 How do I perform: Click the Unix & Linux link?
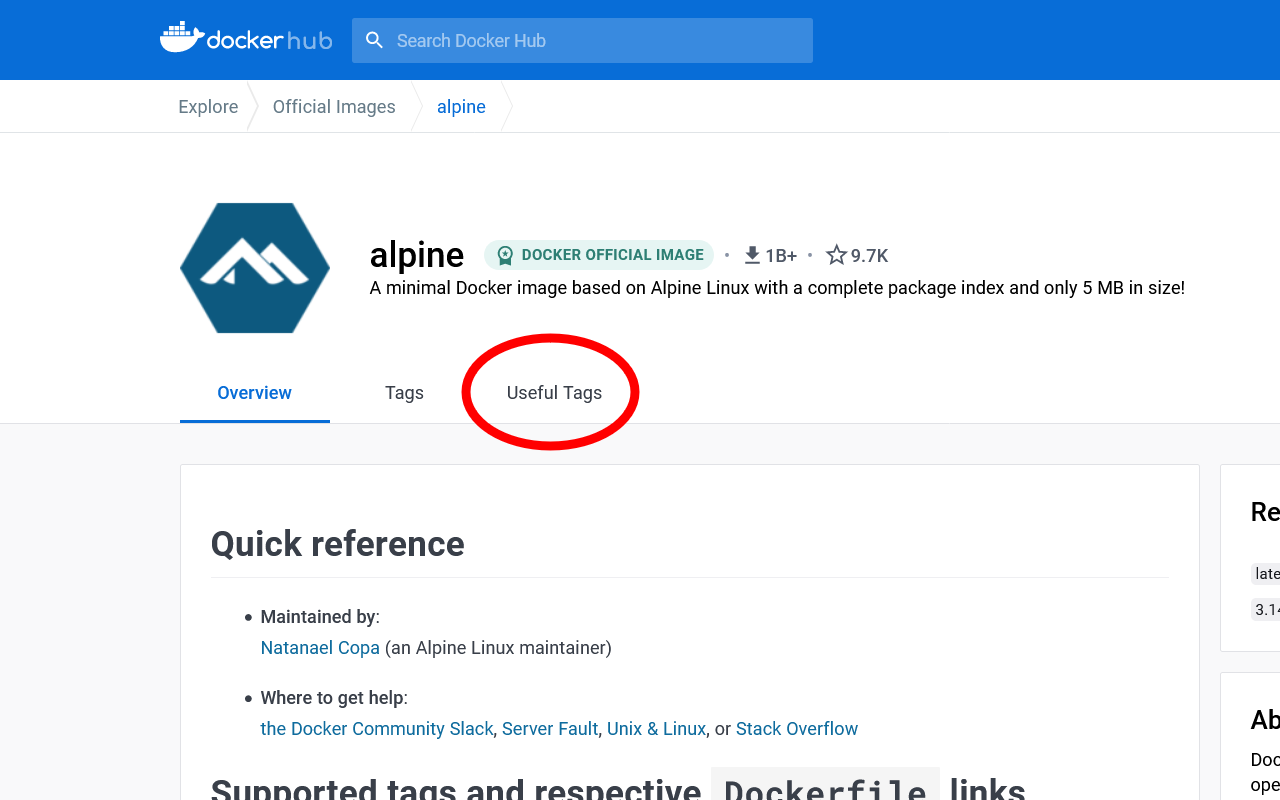tap(656, 728)
